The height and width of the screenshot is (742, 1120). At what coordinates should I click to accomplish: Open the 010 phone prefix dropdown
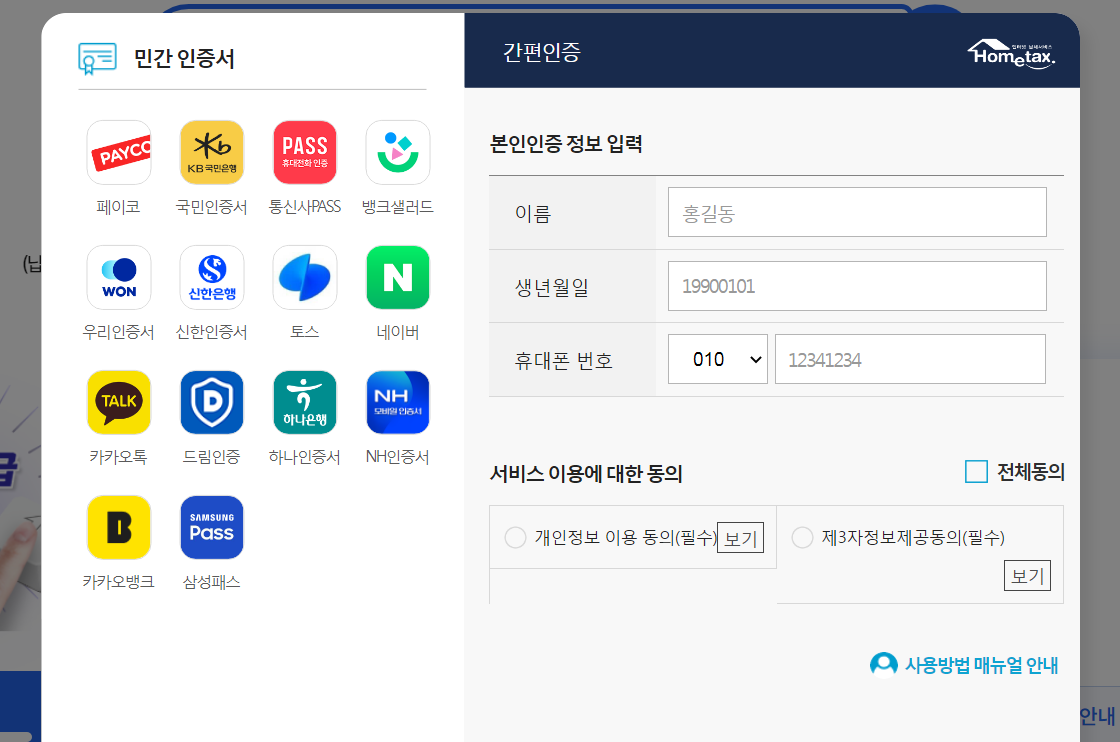[717, 359]
